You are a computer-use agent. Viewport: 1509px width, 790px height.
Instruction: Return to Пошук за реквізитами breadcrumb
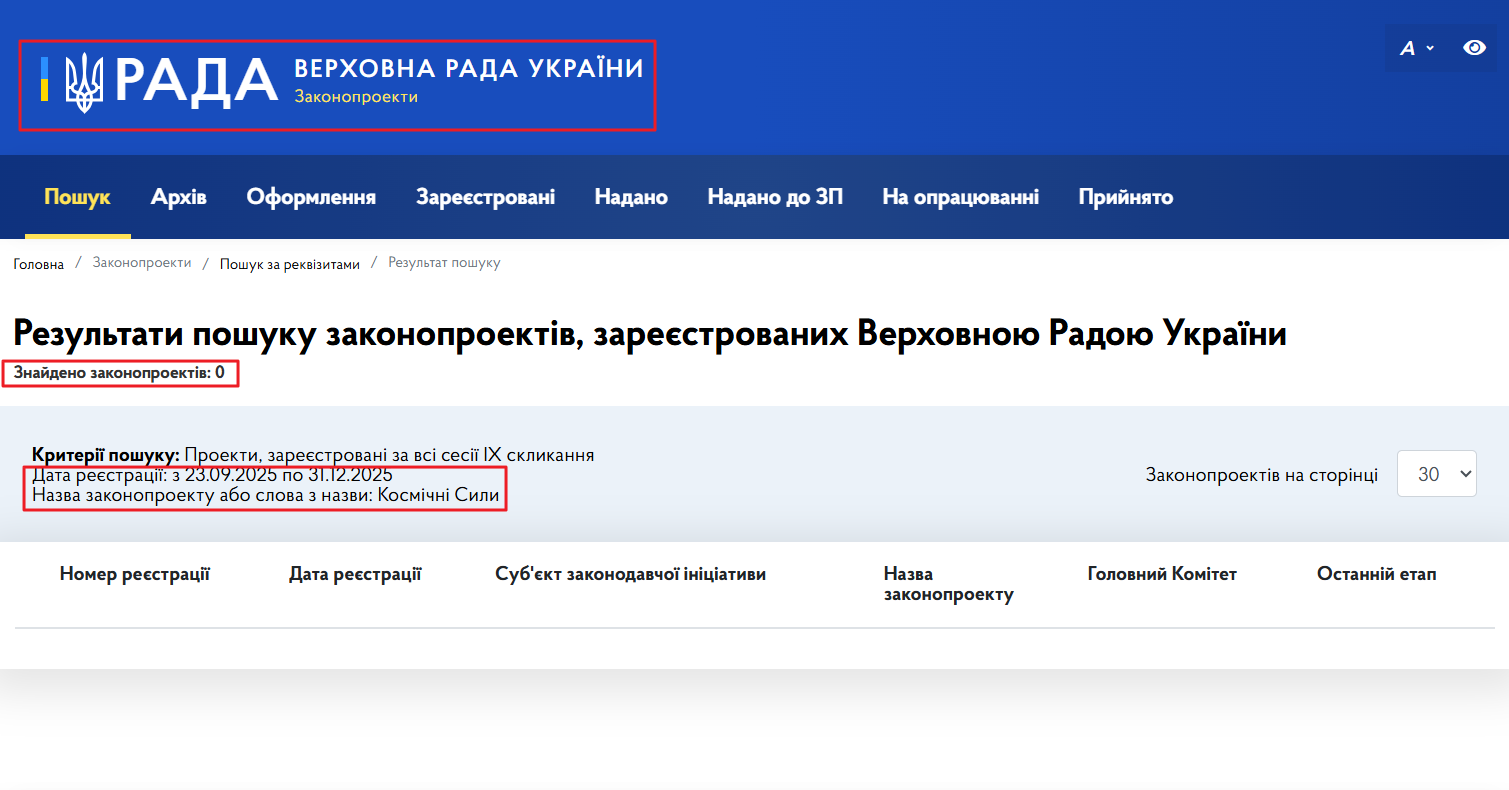290,264
